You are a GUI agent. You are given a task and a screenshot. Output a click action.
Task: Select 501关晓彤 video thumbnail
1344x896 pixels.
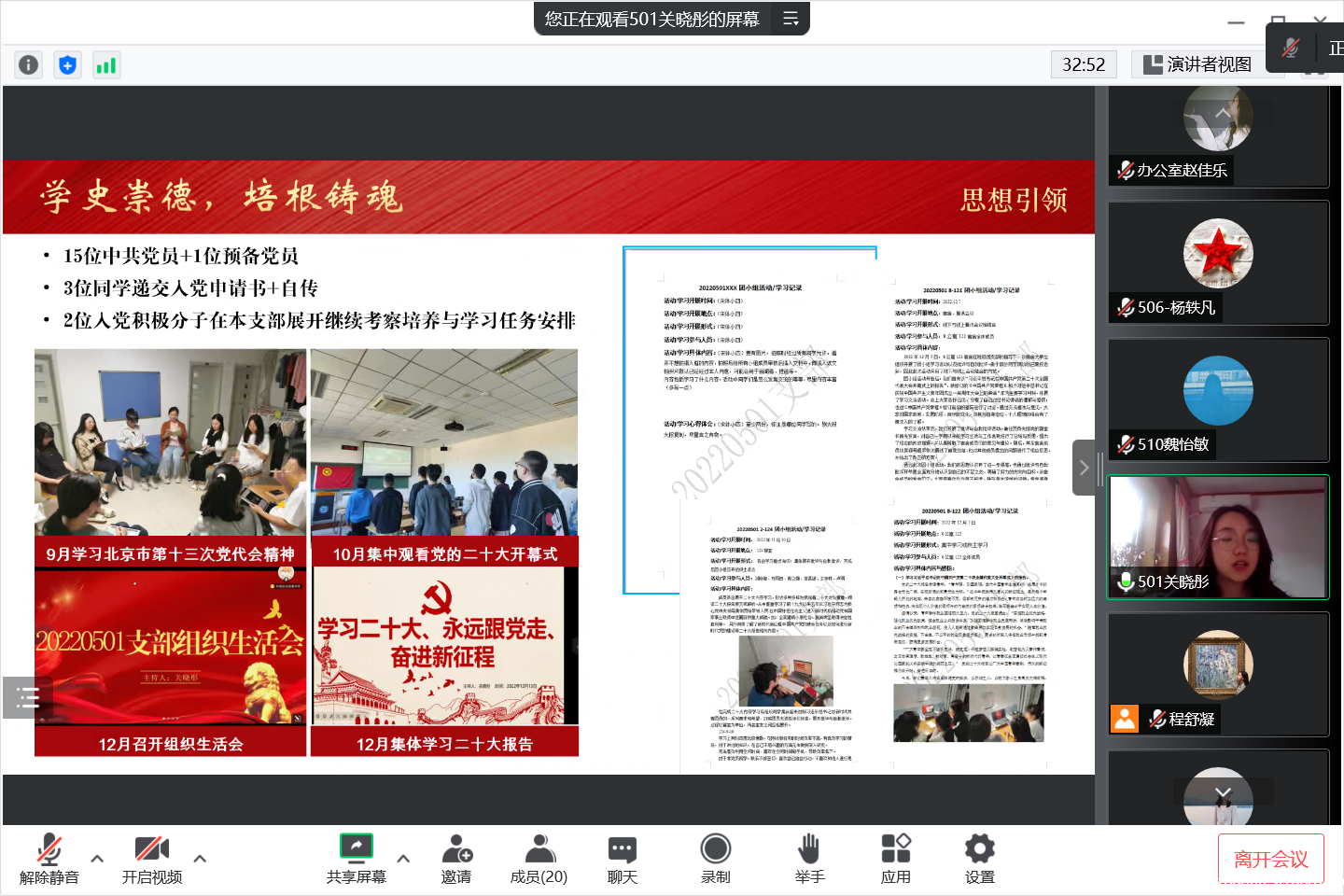point(1217,537)
